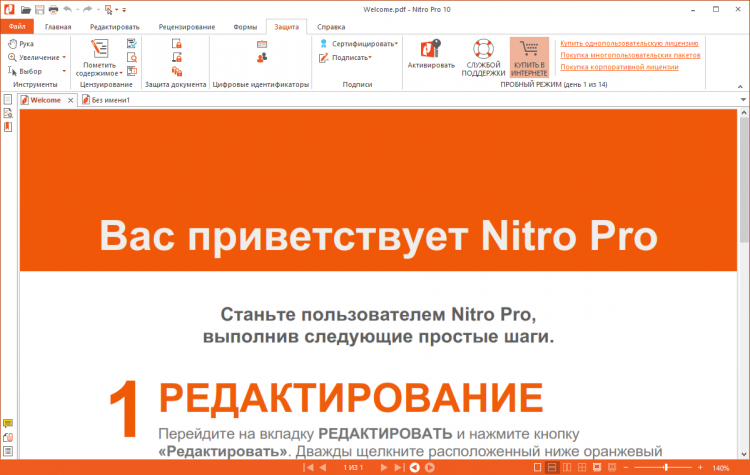This screenshot has height=475, width=750.
Task: Switch to the Рецензирование ribbon tab
Action: tap(187, 27)
